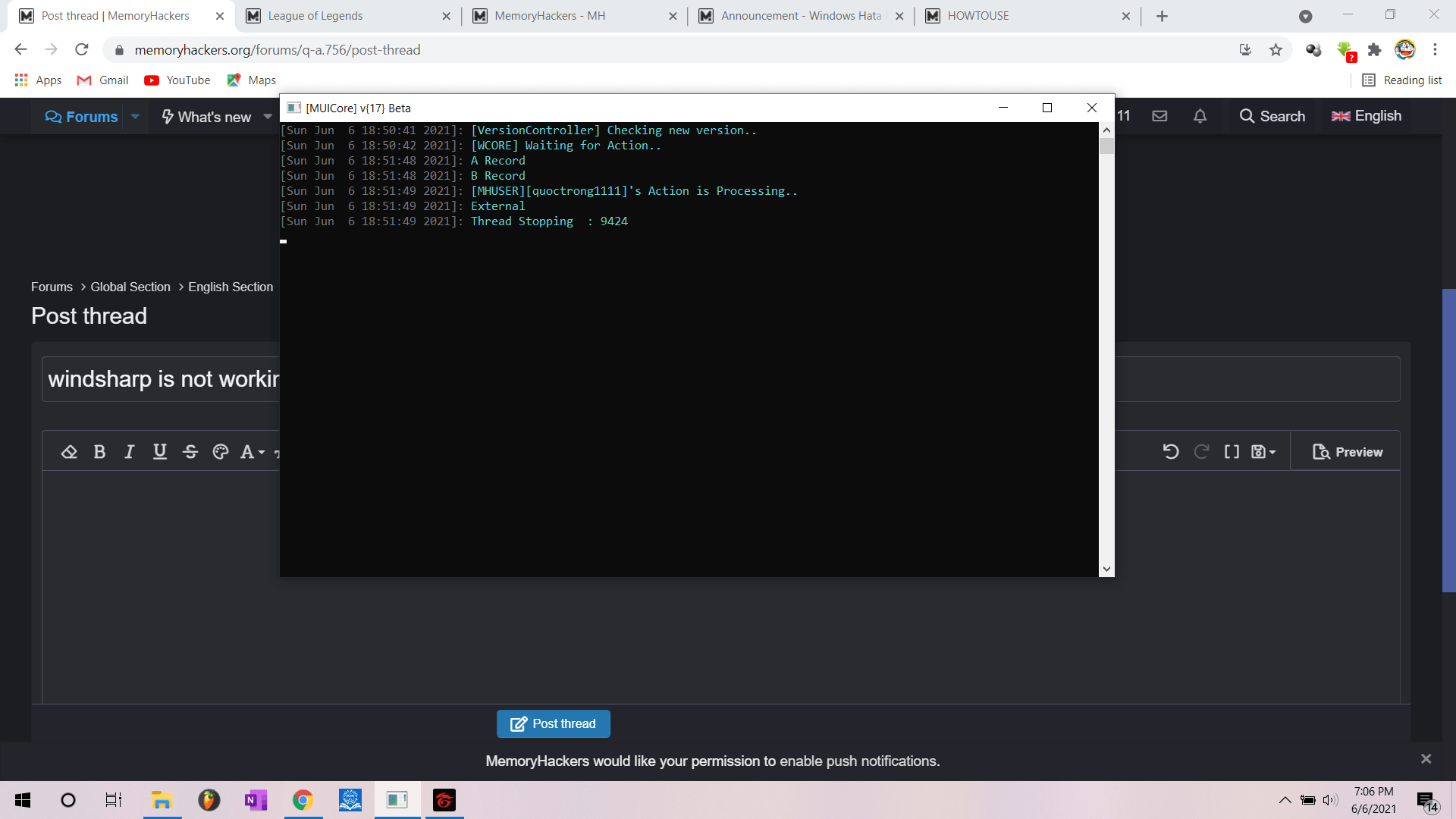
Task: Open a new browser tab
Action: point(1162,16)
